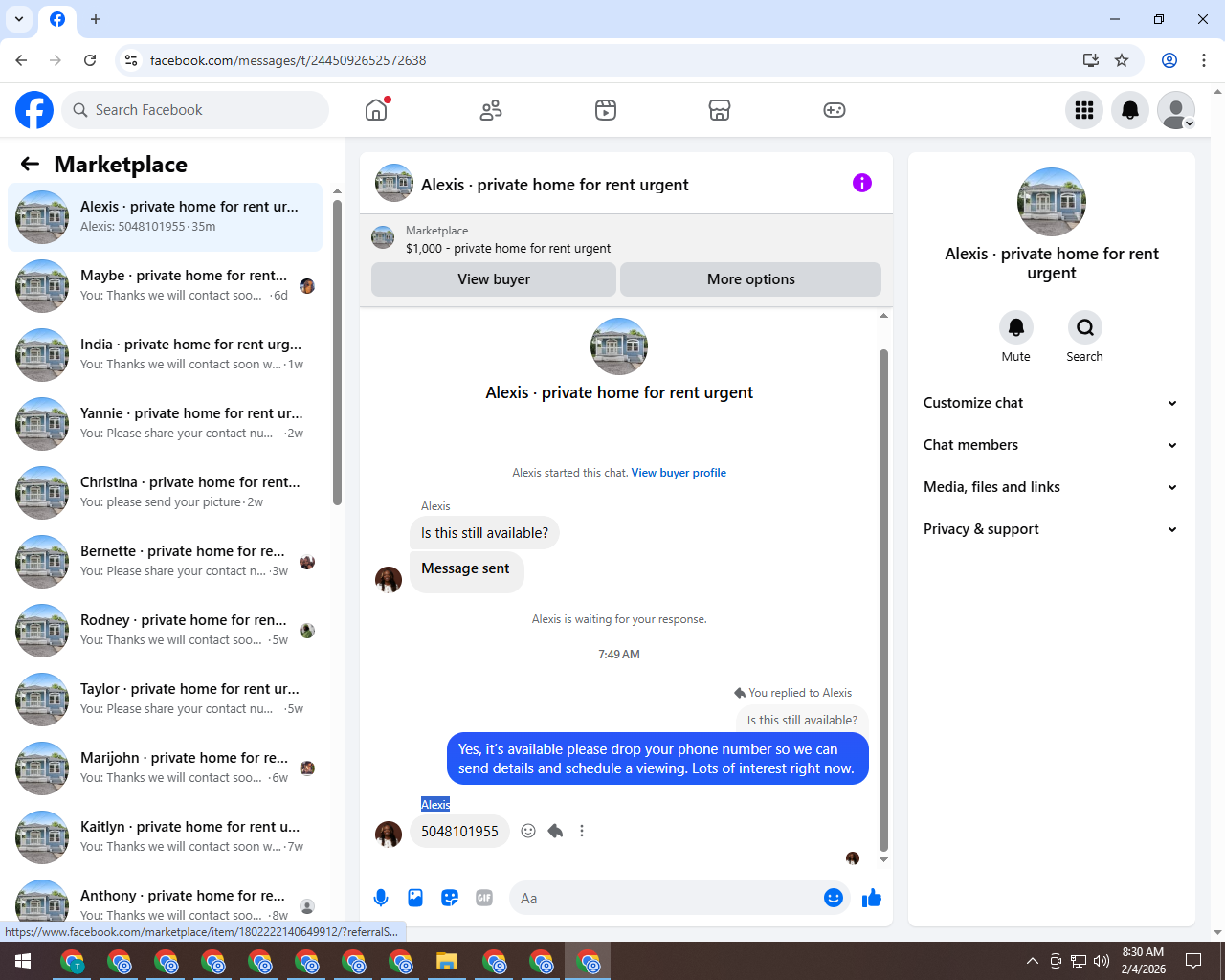
Task: Open the Maybe conversation in list
Action: pyautogui.click(x=165, y=286)
